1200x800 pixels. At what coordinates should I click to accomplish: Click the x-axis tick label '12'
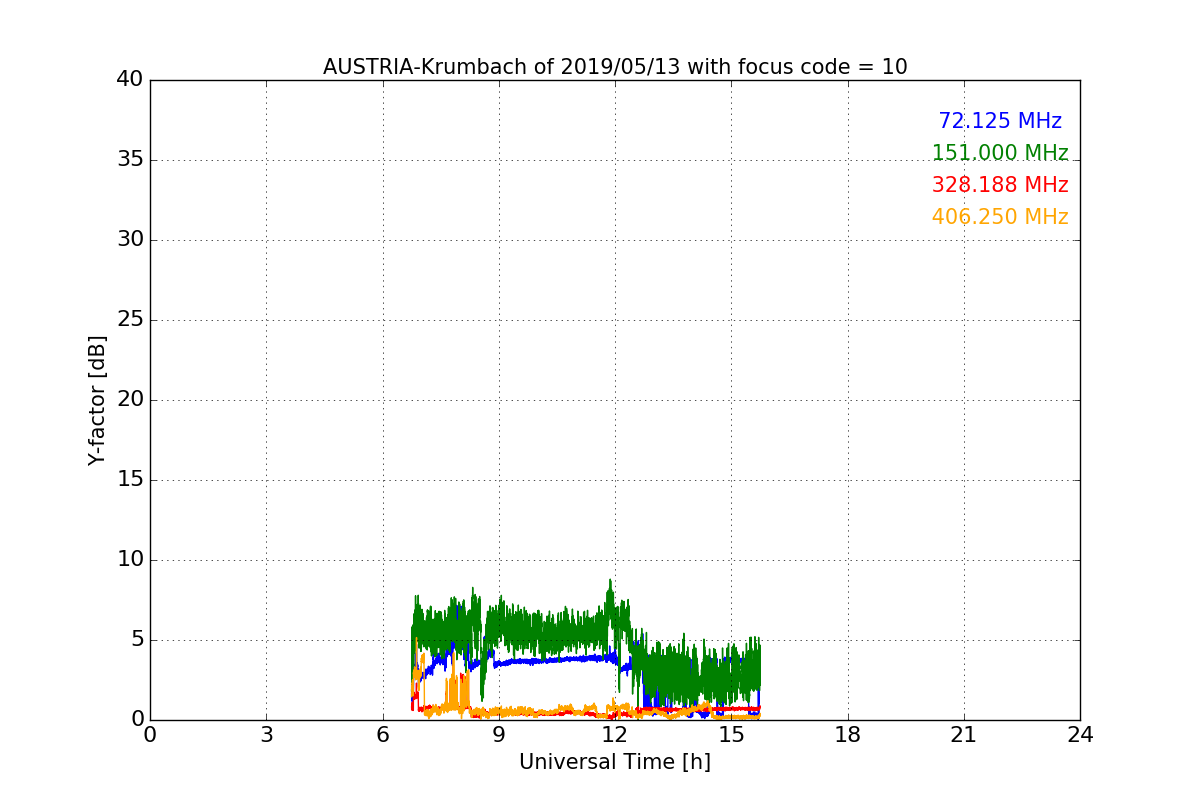(615, 734)
